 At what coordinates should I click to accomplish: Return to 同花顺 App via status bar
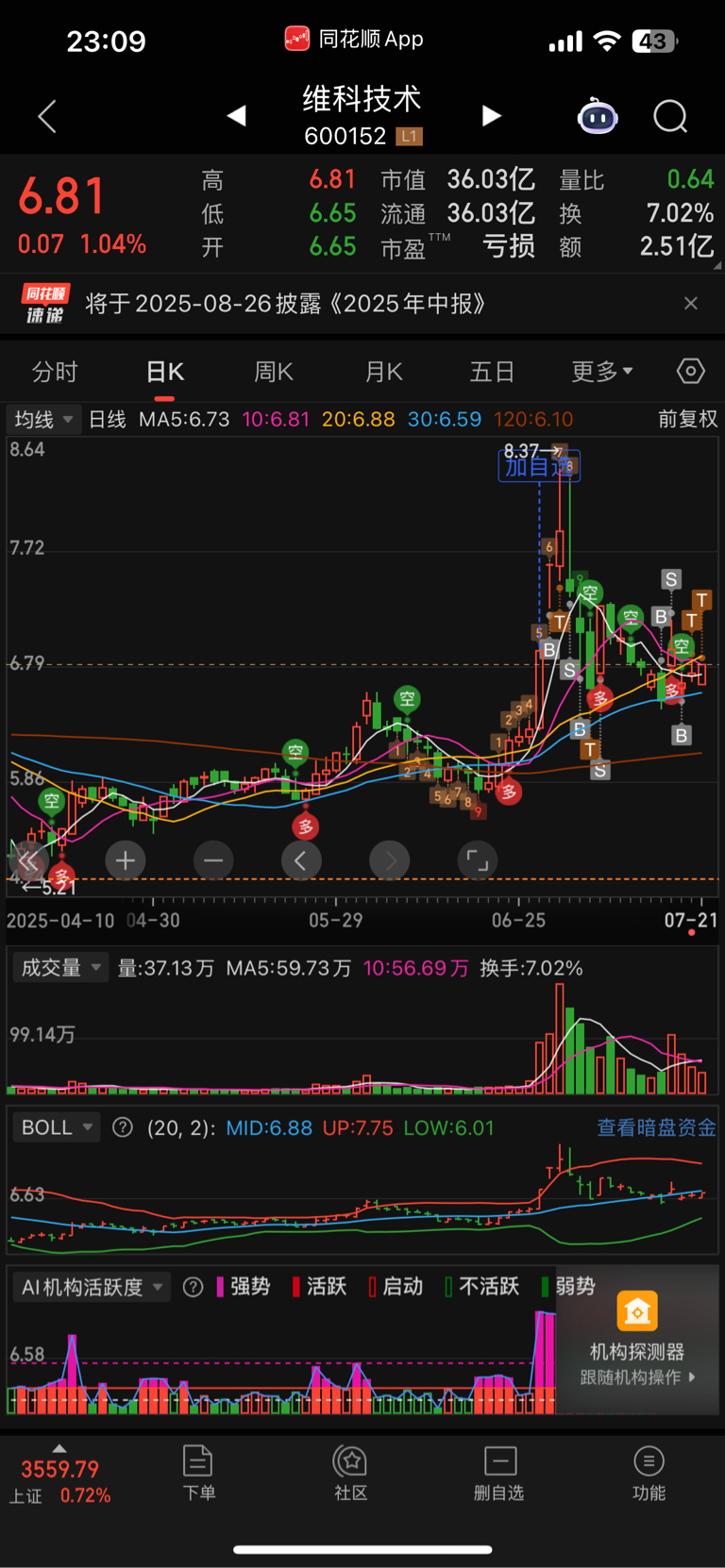pos(354,39)
